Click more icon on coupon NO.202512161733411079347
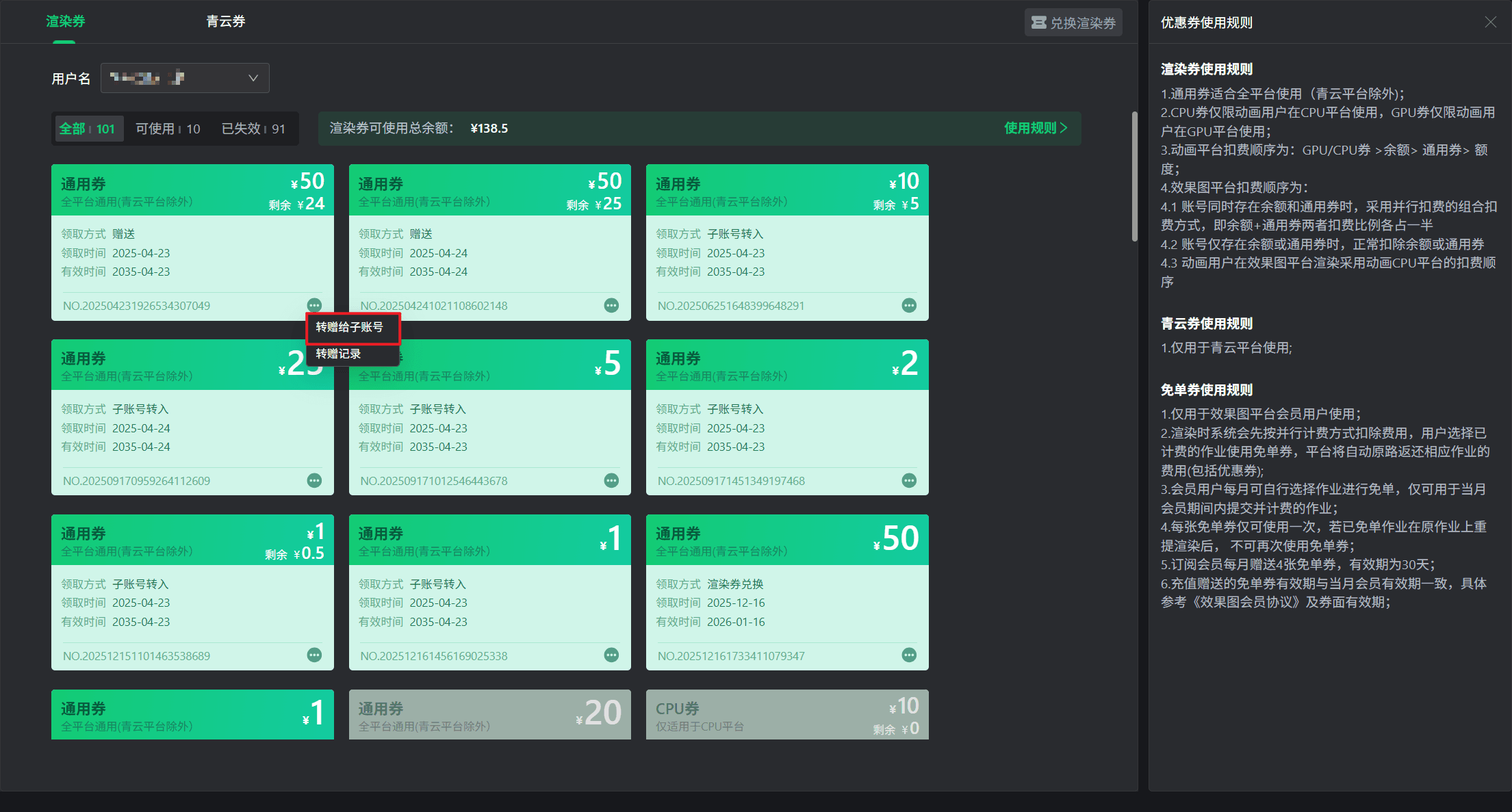 tap(908, 655)
